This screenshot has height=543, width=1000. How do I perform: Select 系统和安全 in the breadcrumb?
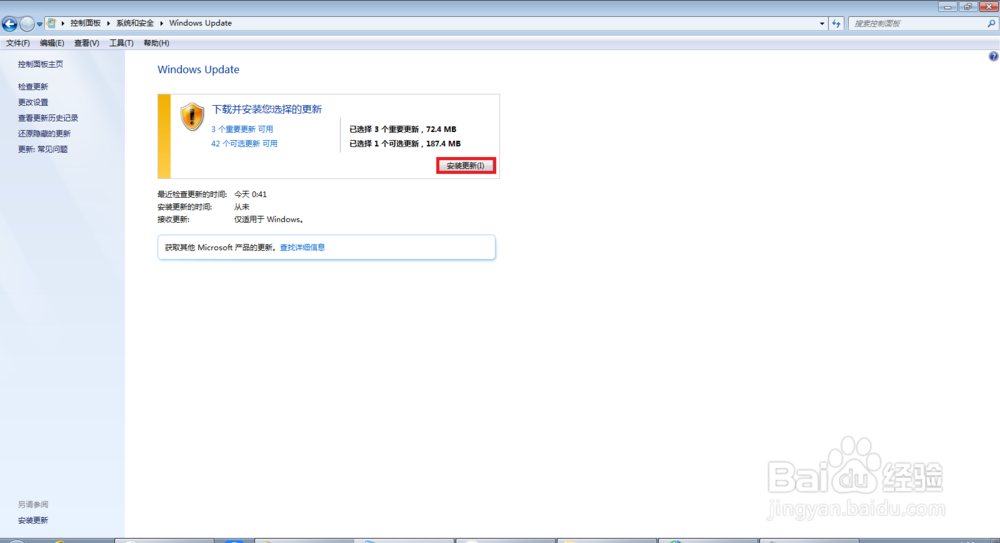(x=135, y=23)
